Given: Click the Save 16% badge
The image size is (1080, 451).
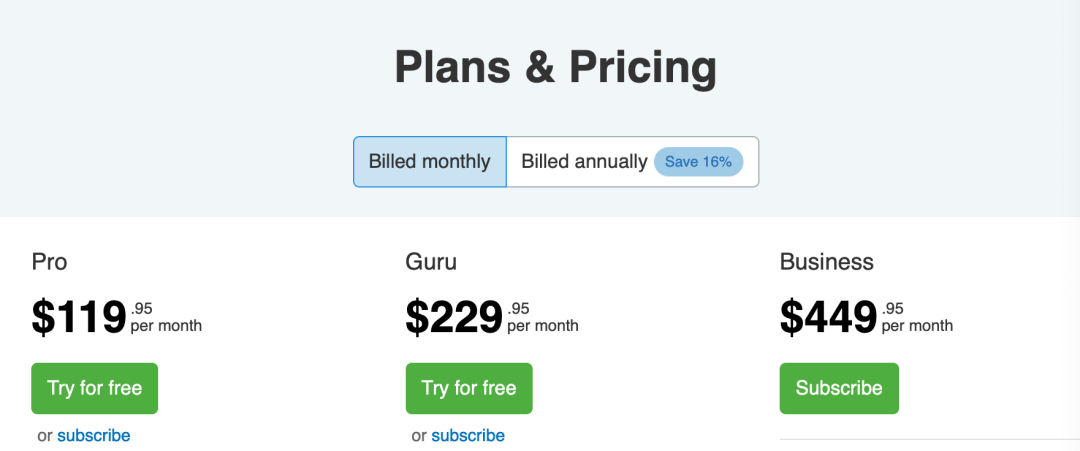Looking at the screenshot, I should coord(698,162).
